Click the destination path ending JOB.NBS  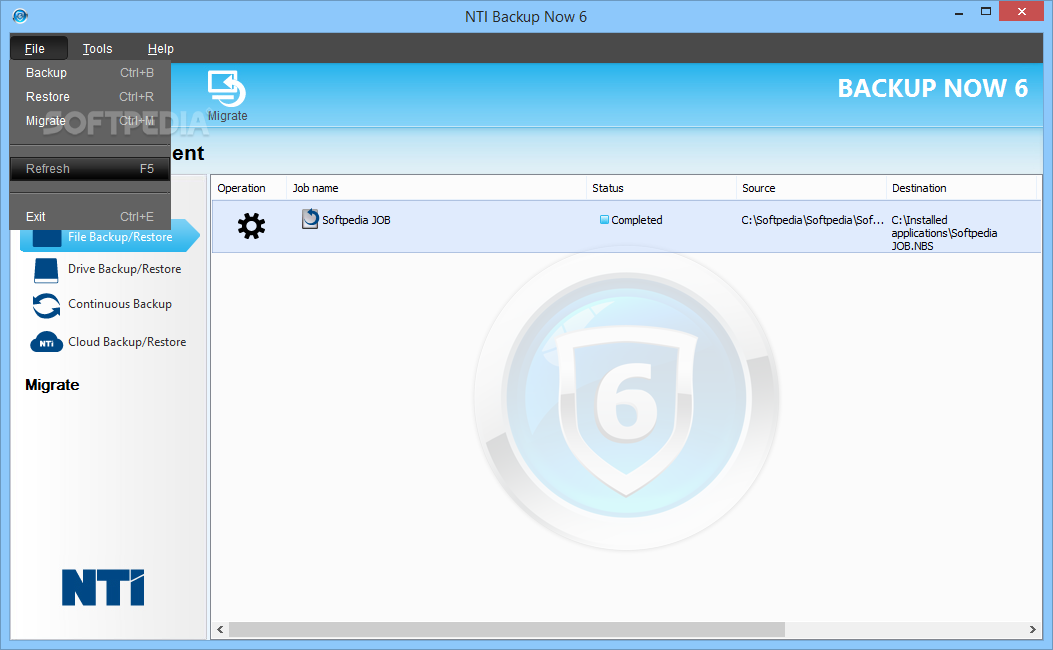pyautogui.click(x=944, y=233)
